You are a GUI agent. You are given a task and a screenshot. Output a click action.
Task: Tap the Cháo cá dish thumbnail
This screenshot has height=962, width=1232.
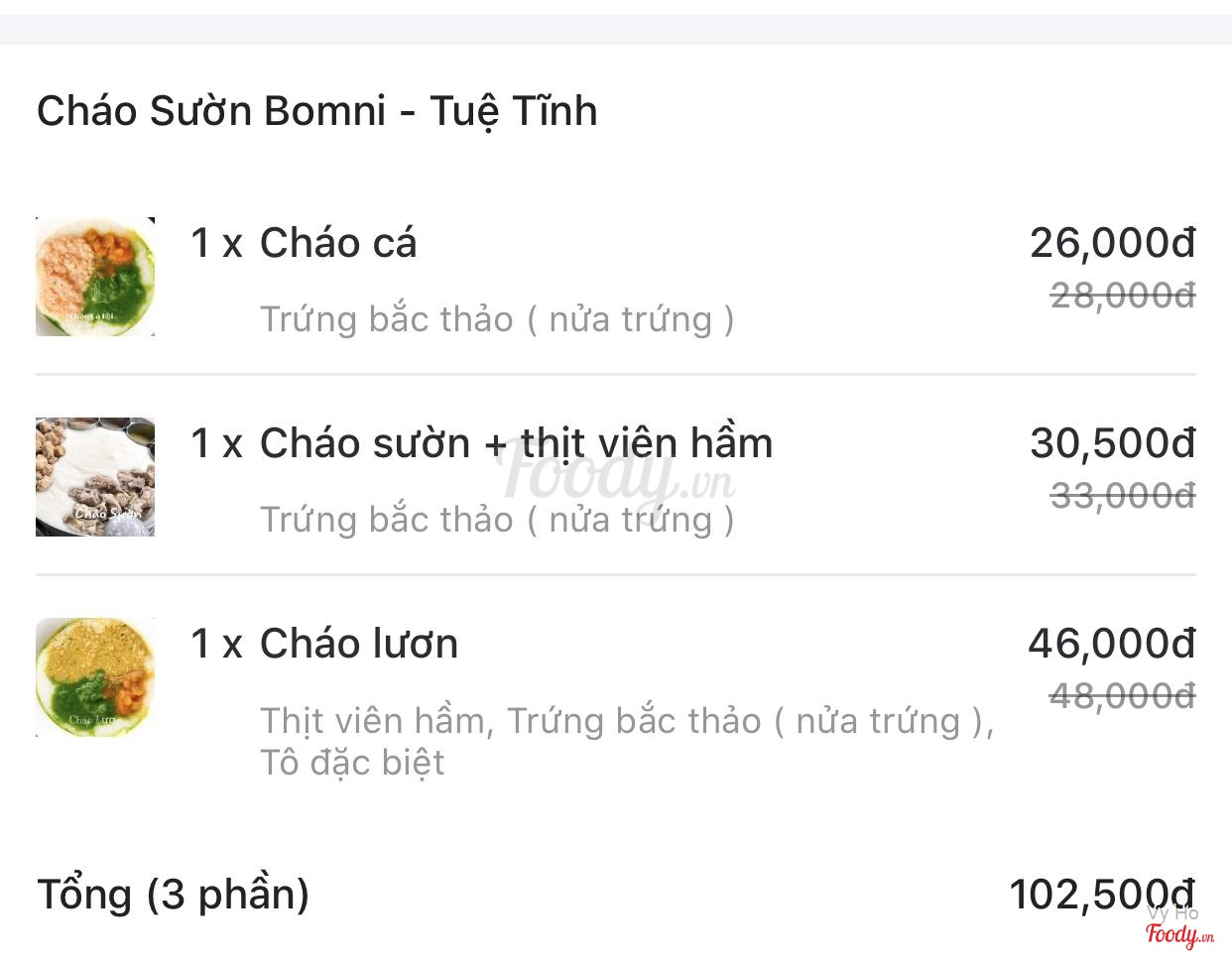point(95,277)
